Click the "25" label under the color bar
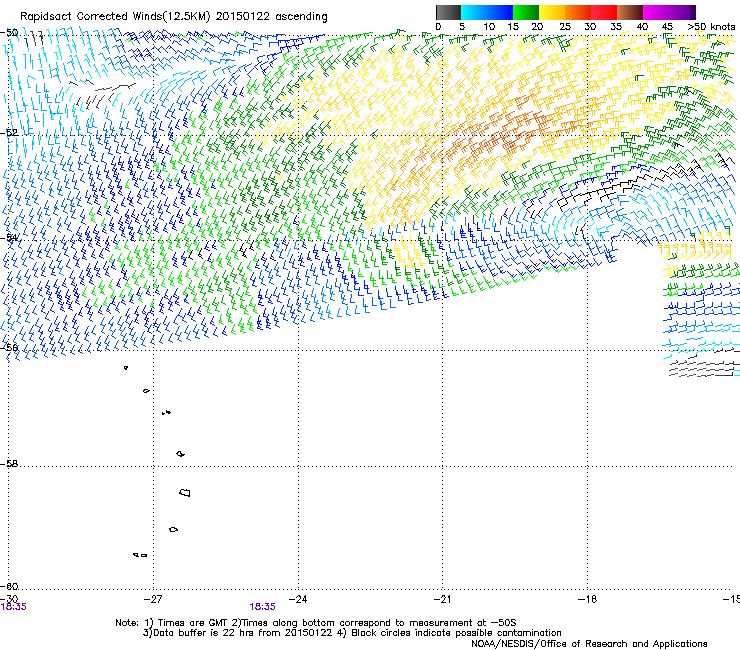The width and height of the screenshot is (740, 650). pos(565,27)
